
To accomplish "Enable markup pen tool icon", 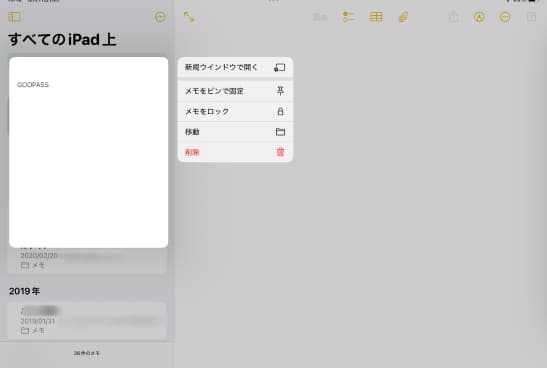I will point(479,17).
